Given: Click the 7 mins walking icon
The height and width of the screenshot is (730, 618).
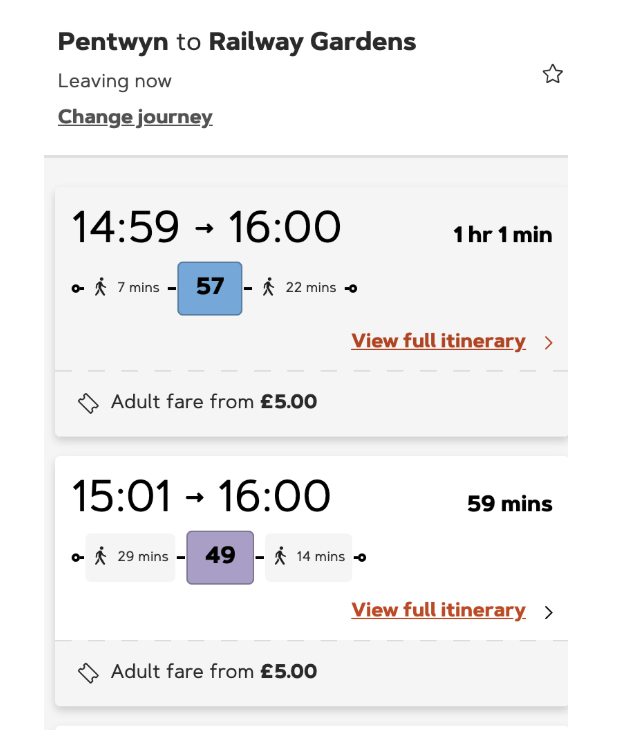Looking at the screenshot, I should point(100,288).
